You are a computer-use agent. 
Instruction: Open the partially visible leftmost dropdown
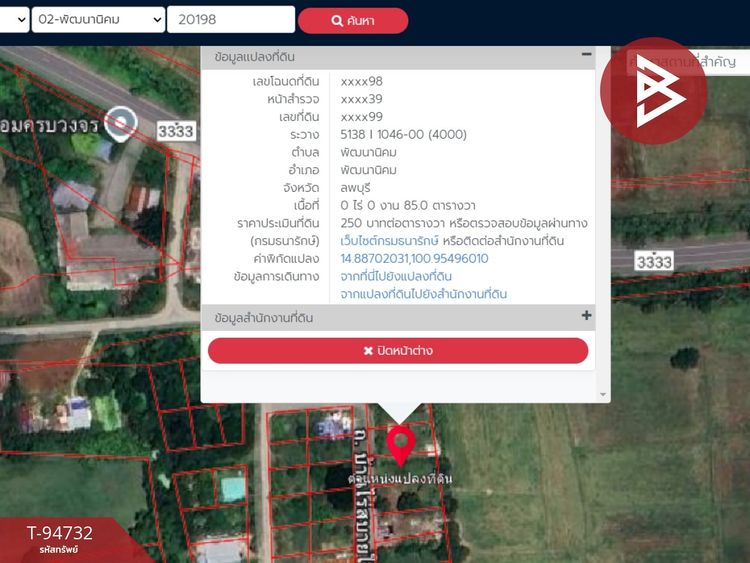(x=13, y=20)
